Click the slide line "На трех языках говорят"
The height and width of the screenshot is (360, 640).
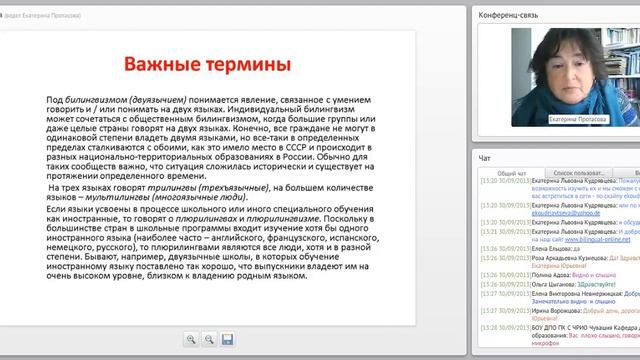click(211, 193)
